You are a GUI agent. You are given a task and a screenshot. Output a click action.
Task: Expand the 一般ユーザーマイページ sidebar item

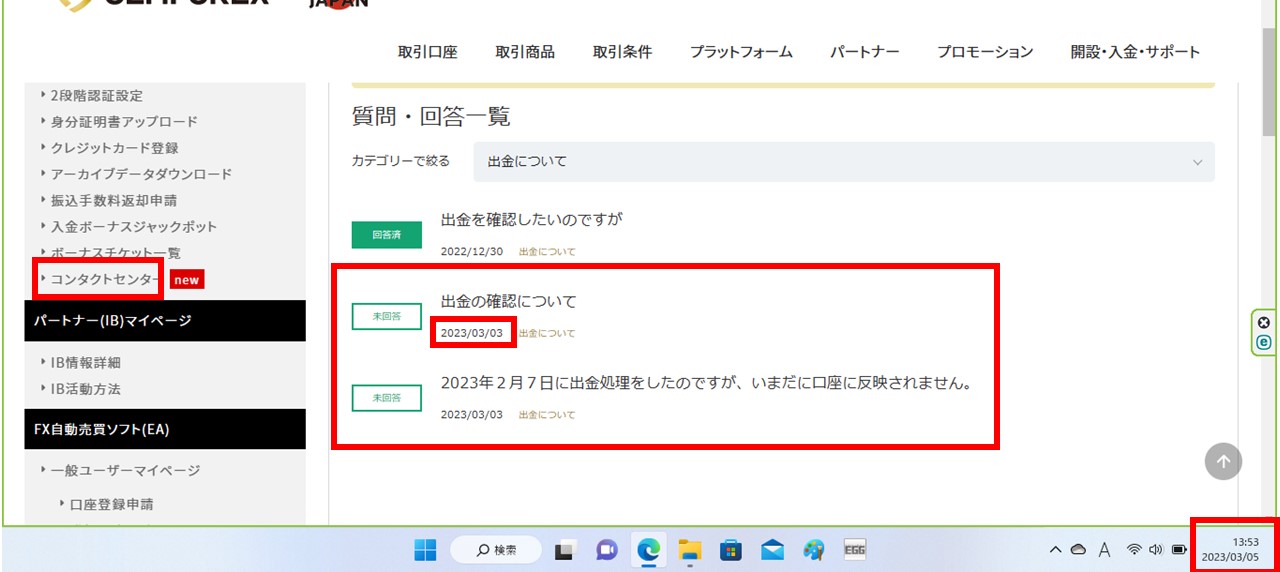(125, 470)
